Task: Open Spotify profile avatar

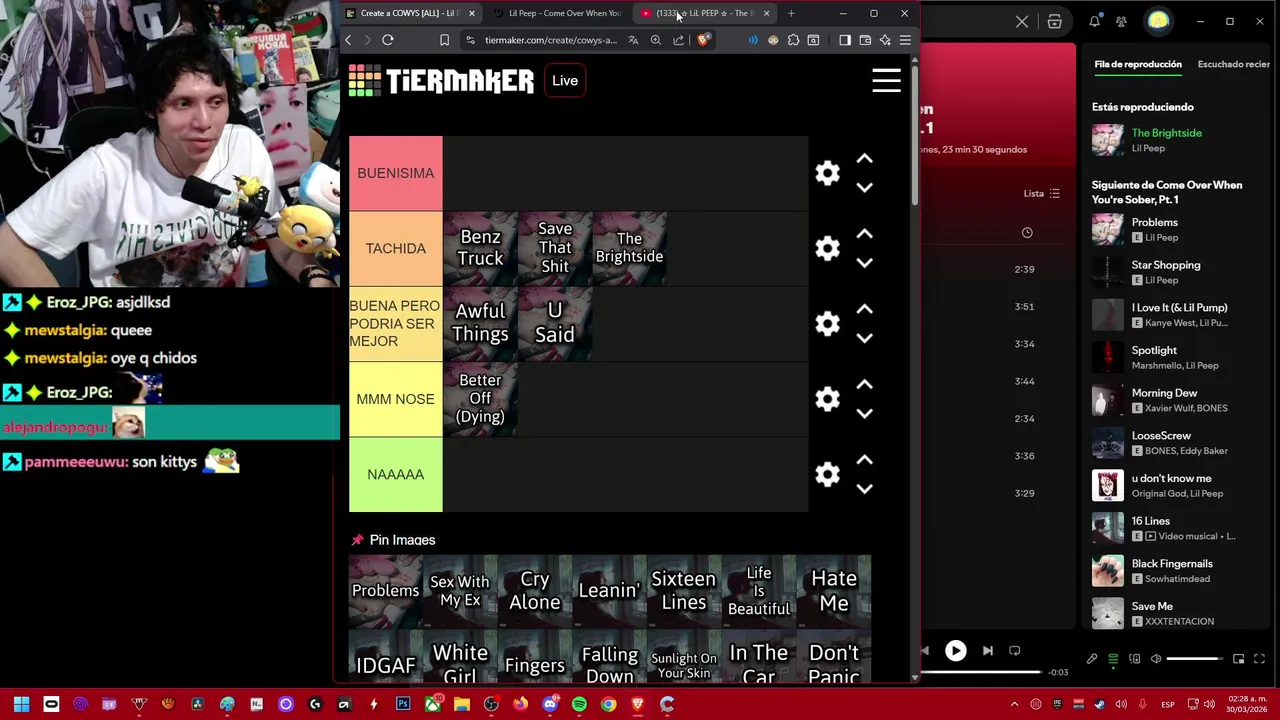Action: [1158, 21]
